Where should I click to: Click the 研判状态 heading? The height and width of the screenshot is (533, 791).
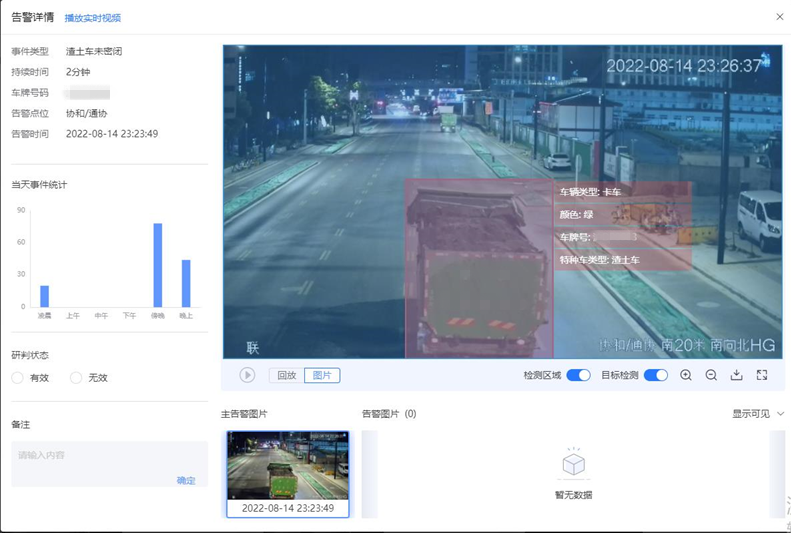(30, 356)
